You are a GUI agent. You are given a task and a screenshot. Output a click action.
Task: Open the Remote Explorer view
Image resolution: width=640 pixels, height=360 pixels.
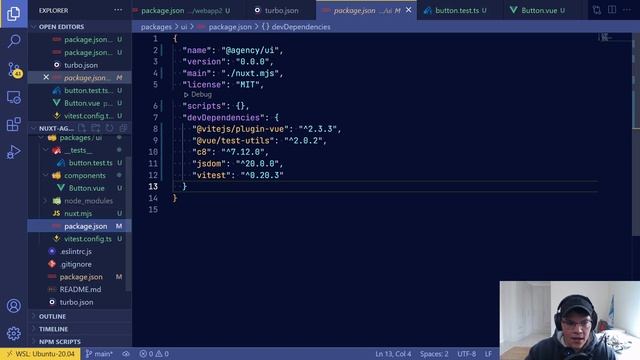coord(13,98)
